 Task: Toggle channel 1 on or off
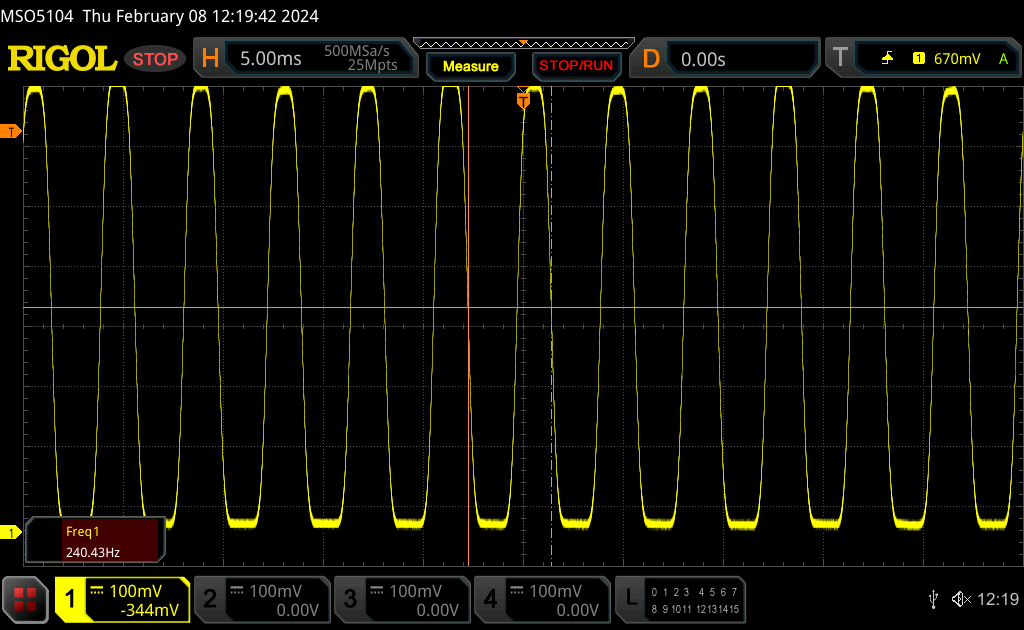pyautogui.click(x=70, y=599)
